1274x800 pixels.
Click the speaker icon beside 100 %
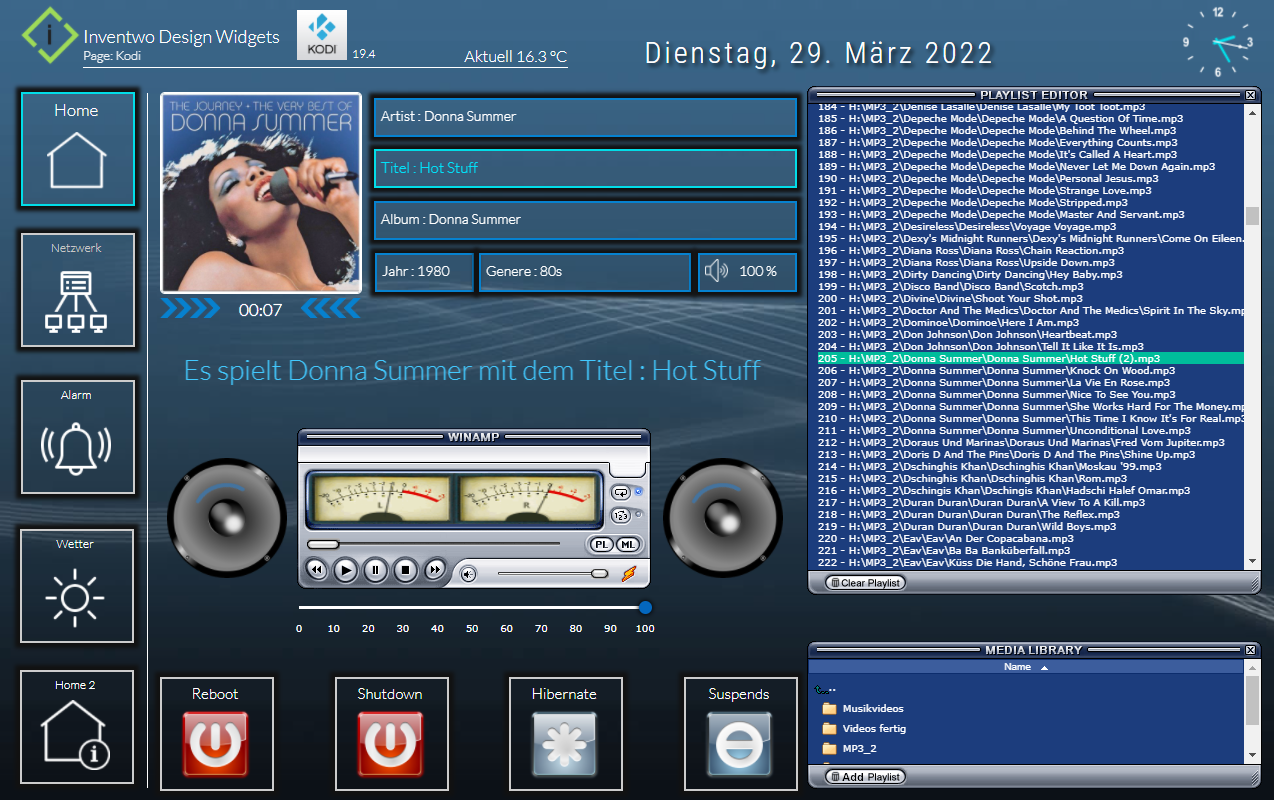pyautogui.click(x=715, y=271)
